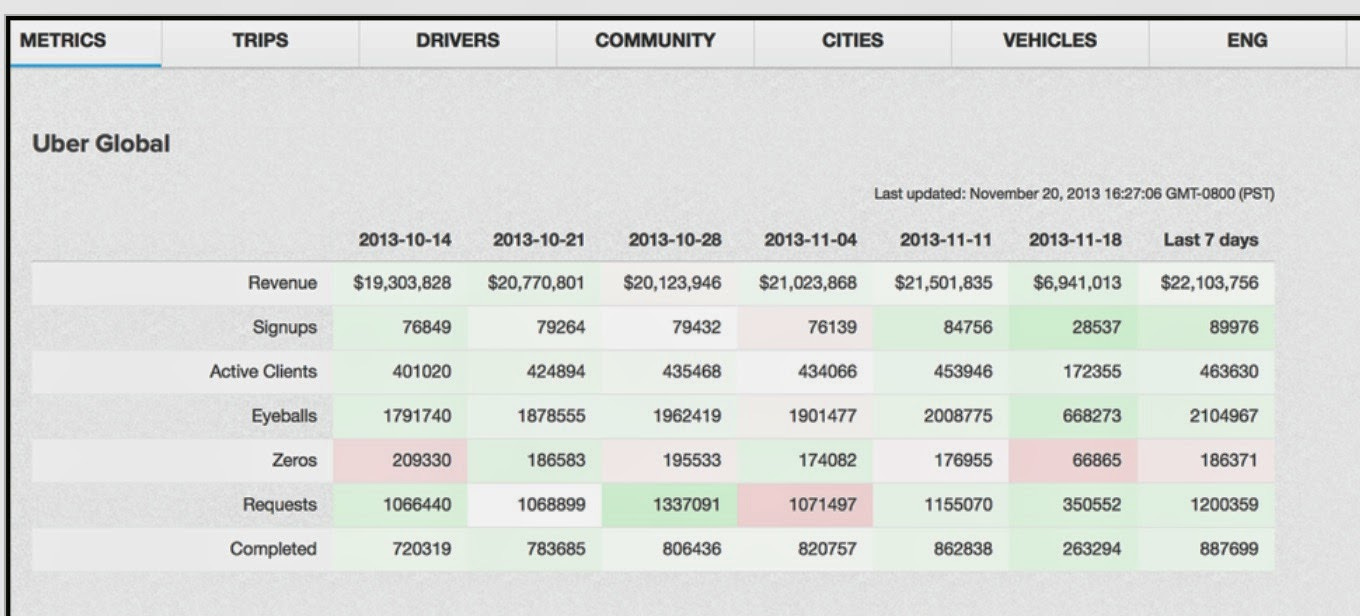Click the 2013-11-11 column header

pos(946,240)
